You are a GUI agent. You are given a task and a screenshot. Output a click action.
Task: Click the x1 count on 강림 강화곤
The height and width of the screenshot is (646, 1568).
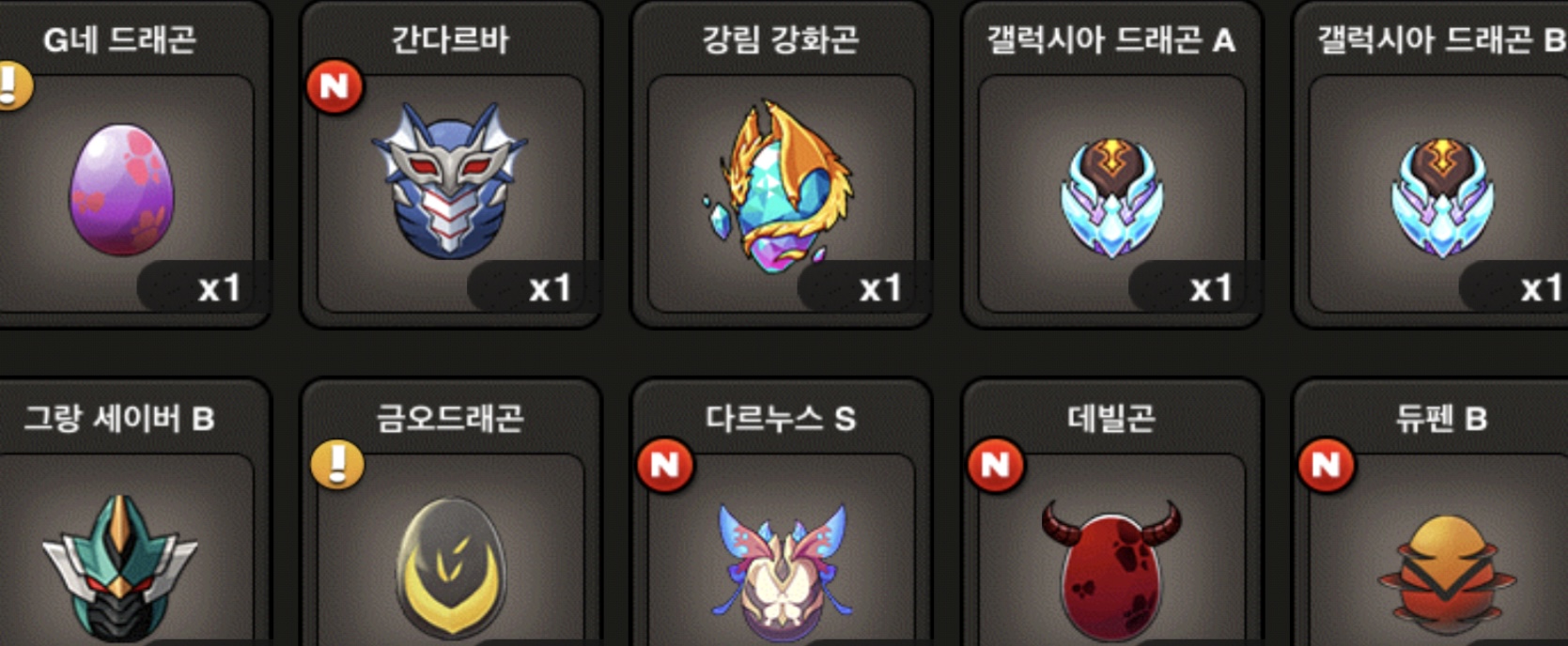pyautogui.click(x=880, y=288)
